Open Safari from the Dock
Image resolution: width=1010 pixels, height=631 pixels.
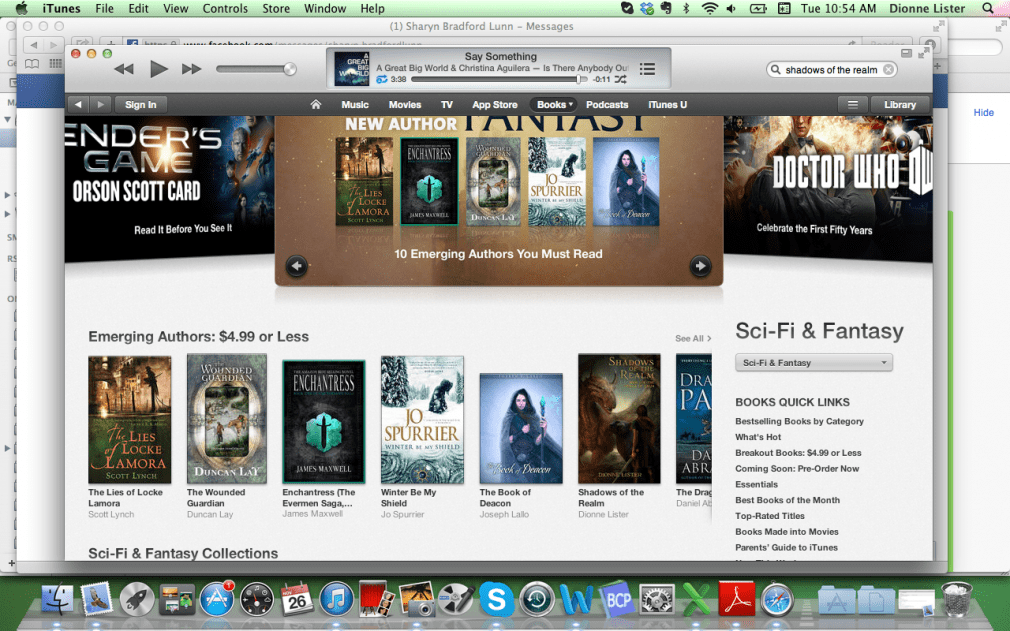tap(777, 600)
